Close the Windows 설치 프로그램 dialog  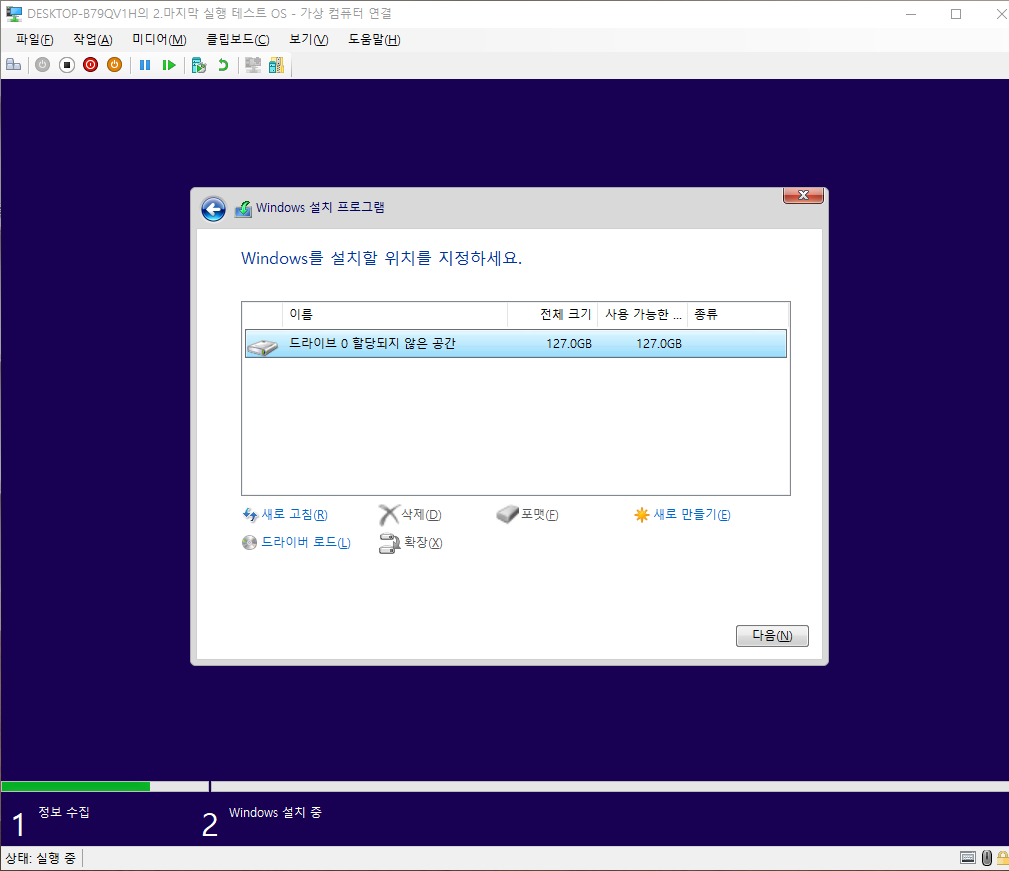tap(803, 195)
